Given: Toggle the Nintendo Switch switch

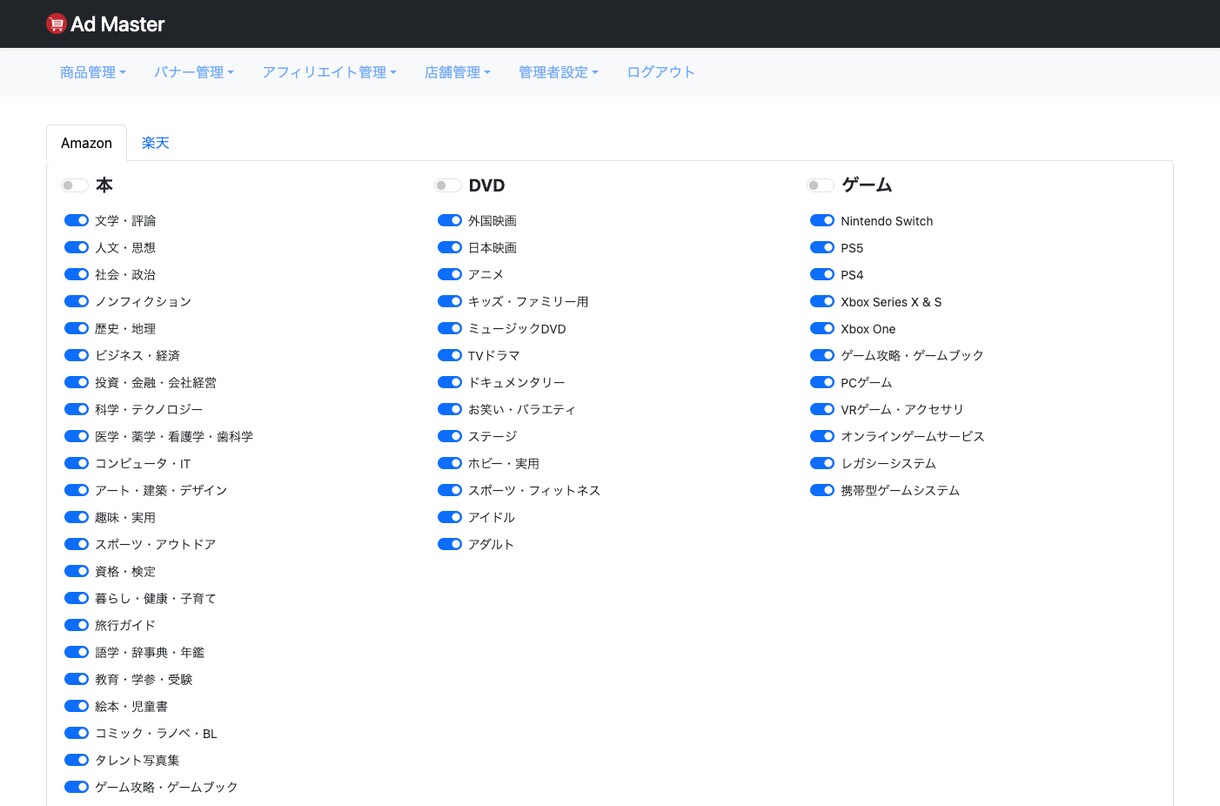Looking at the screenshot, I should click(x=823, y=220).
